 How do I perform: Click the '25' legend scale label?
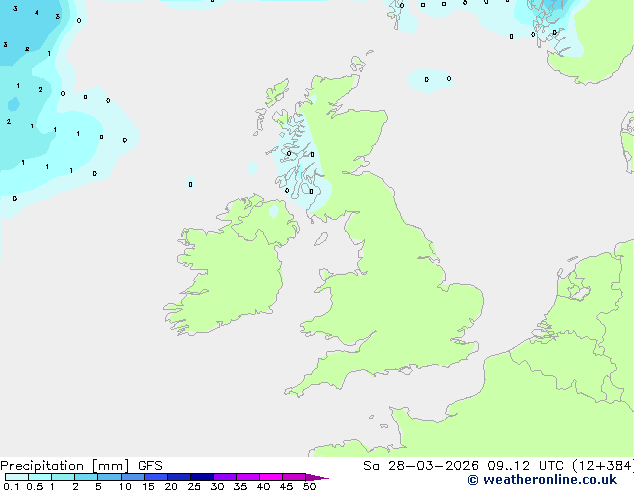194,486
